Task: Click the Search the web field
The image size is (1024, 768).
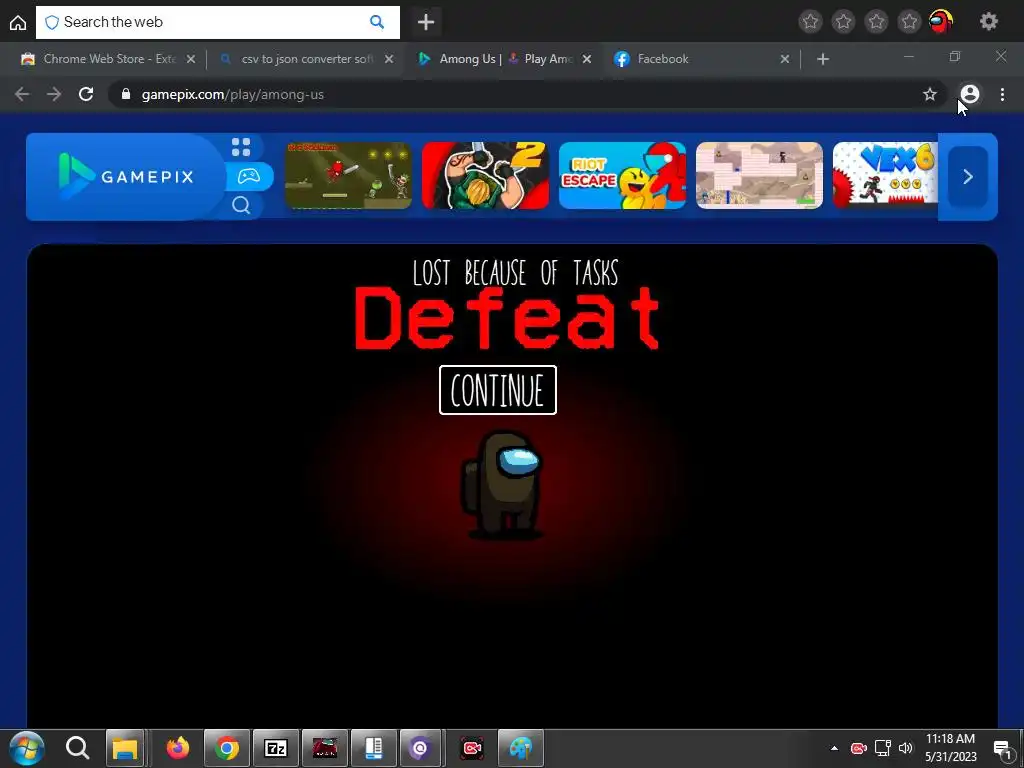Action: pyautogui.click(x=217, y=22)
